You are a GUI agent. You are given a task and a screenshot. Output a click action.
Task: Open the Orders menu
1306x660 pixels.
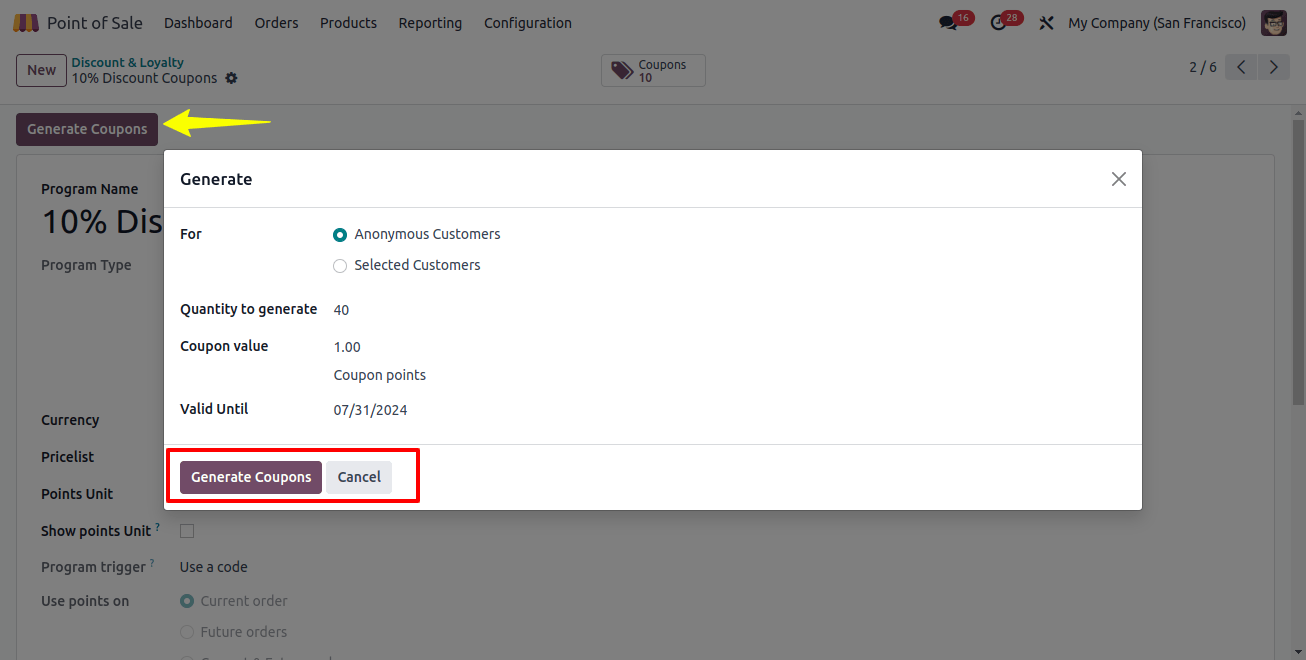coord(276,23)
